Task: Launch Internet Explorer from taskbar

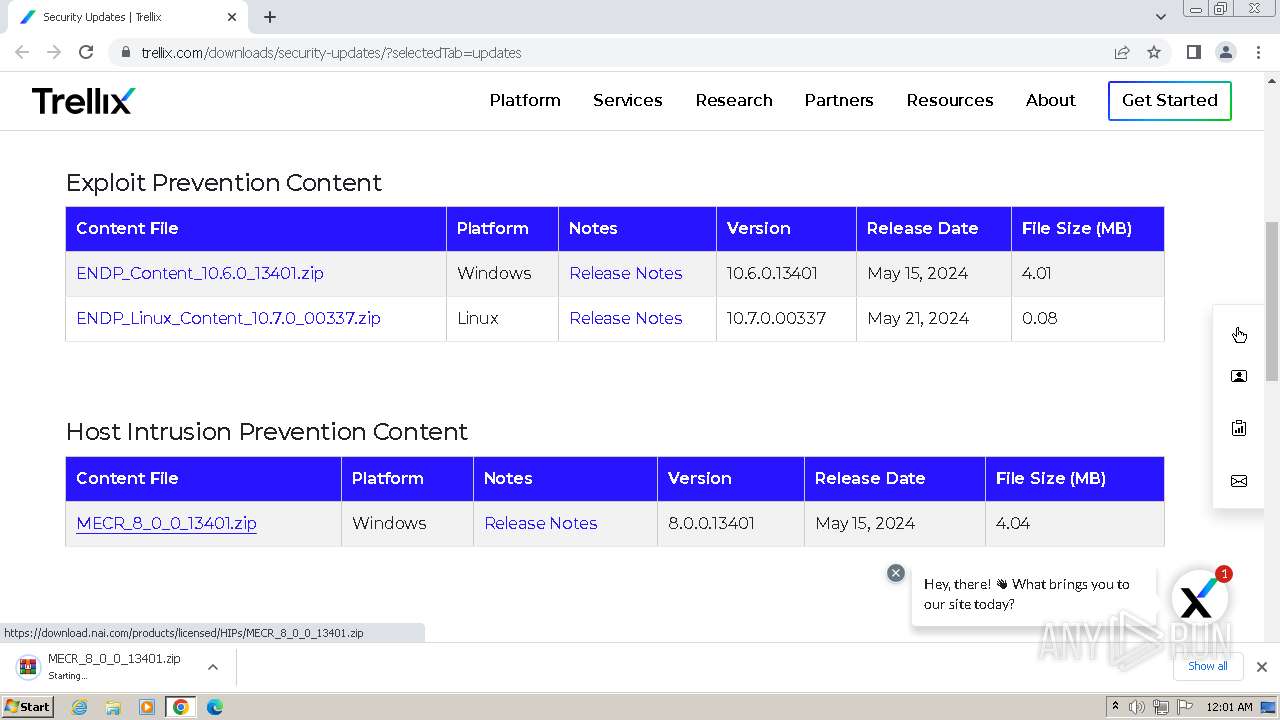Action: pos(79,707)
